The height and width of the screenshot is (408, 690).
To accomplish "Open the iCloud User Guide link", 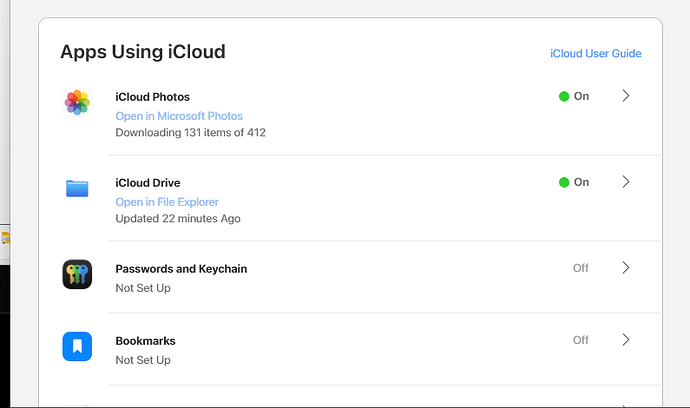I will (595, 54).
